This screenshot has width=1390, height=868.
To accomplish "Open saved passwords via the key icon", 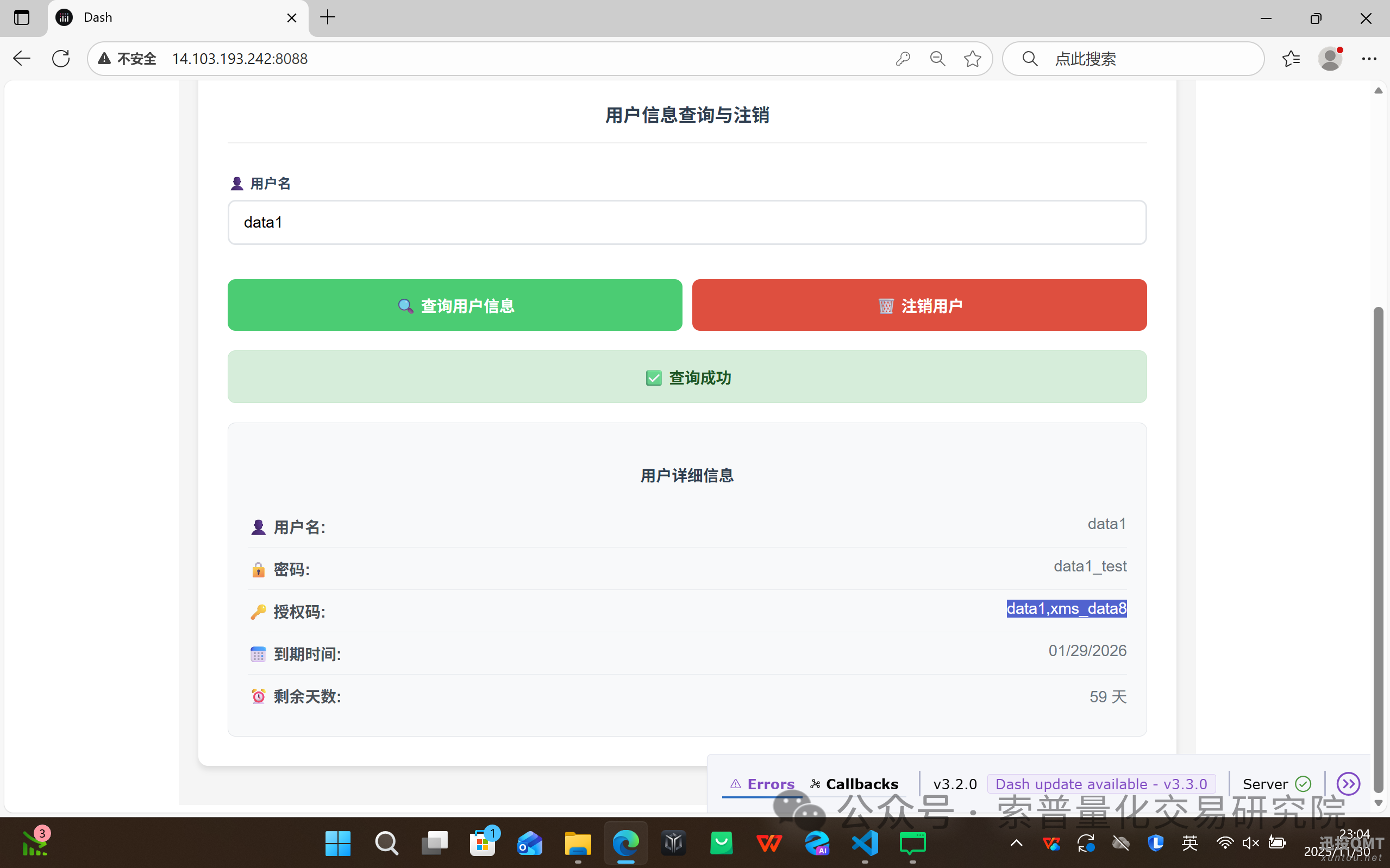I will click(x=902, y=58).
